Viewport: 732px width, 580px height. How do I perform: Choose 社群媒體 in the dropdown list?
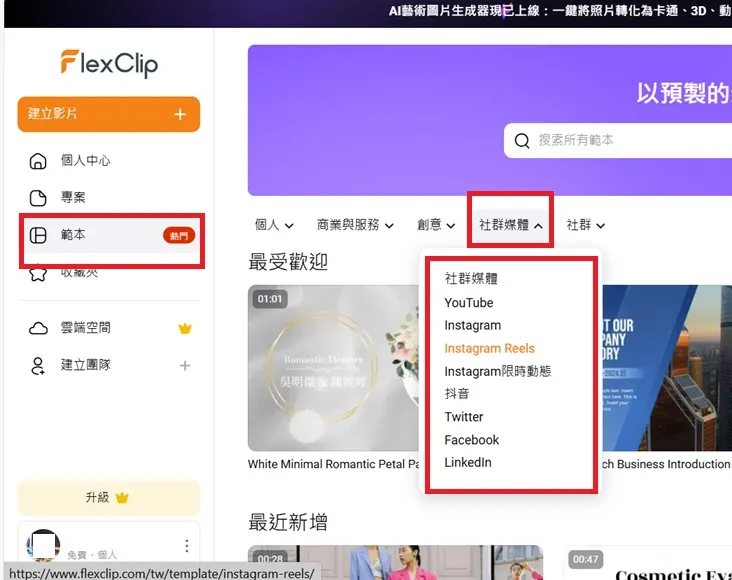pyautogui.click(x=471, y=279)
